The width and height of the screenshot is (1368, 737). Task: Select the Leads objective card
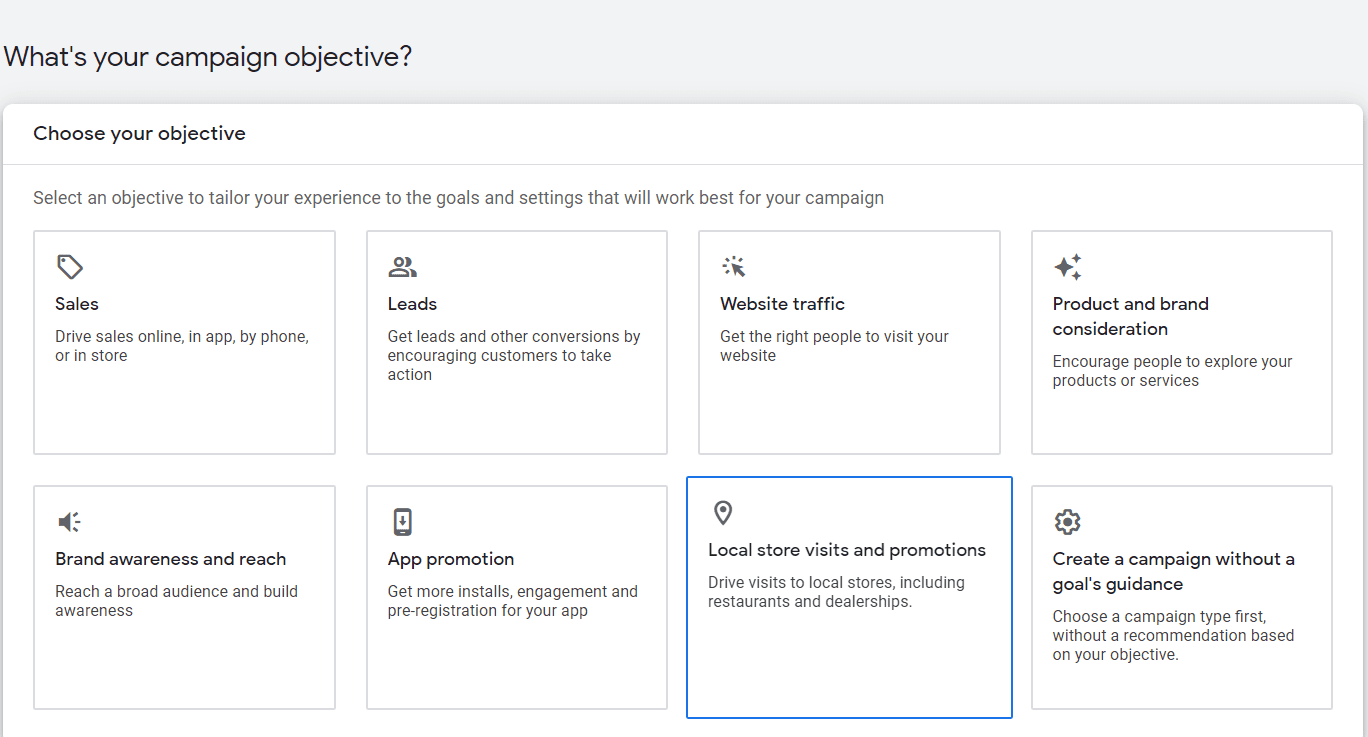(516, 342)
